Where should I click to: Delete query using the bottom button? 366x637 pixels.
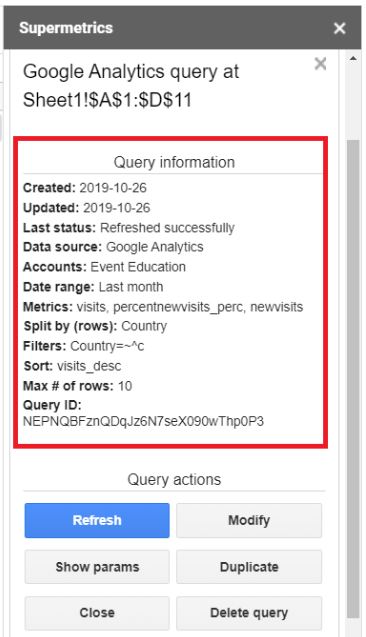click(x=249, y=613)
